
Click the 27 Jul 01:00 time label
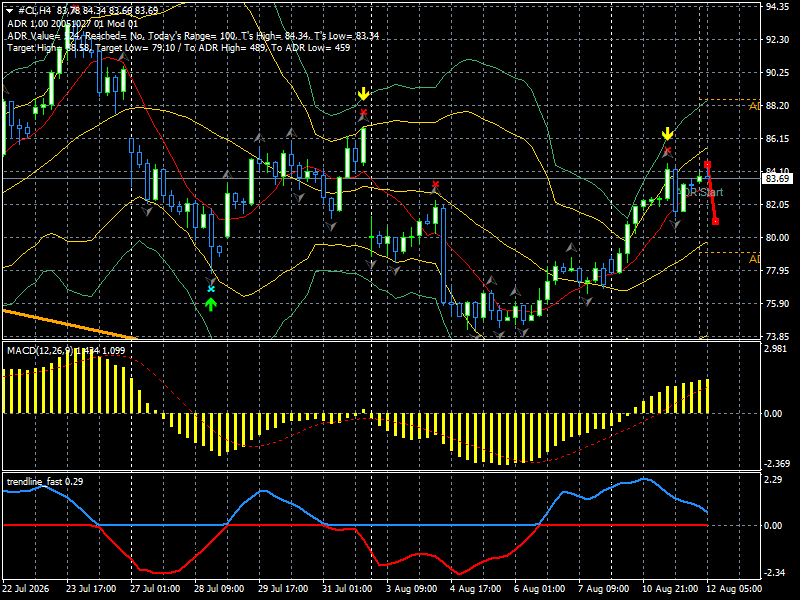tap(155, 588)
